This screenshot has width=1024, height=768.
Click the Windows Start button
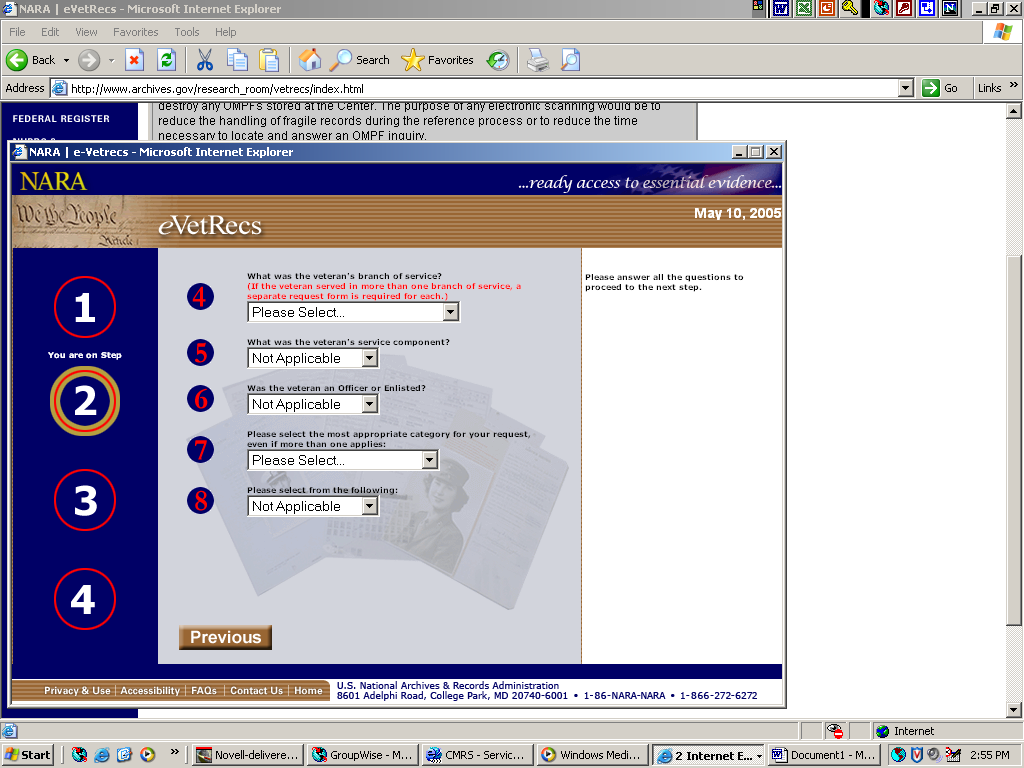[x=27, y=755]
